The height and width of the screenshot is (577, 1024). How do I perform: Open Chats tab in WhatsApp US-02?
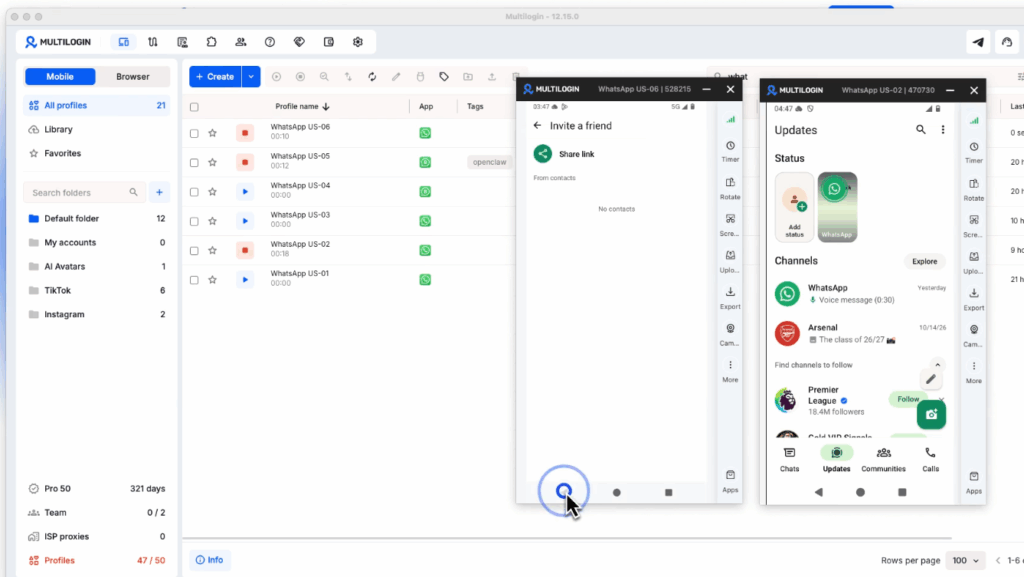[x=790, y=459]
